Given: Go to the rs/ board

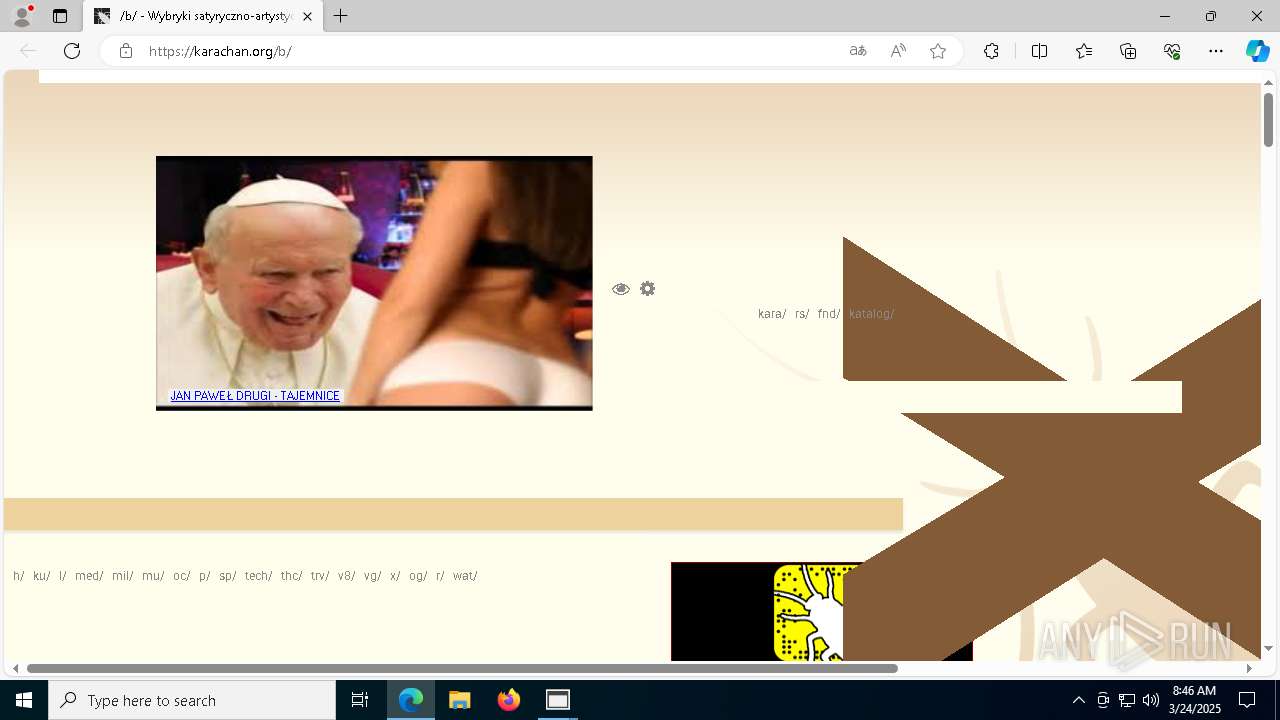Looking at the screenshot, I should tap(802, 314).
